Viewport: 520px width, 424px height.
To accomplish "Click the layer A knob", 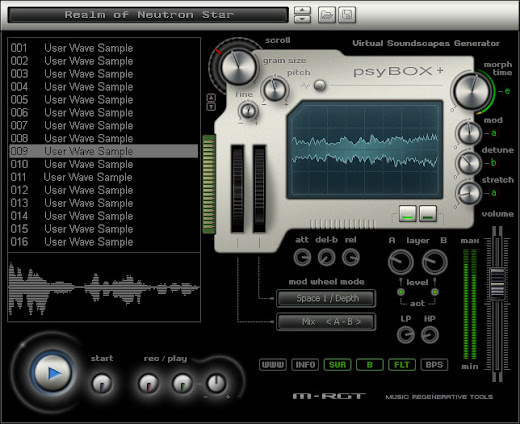I will 400,262.
